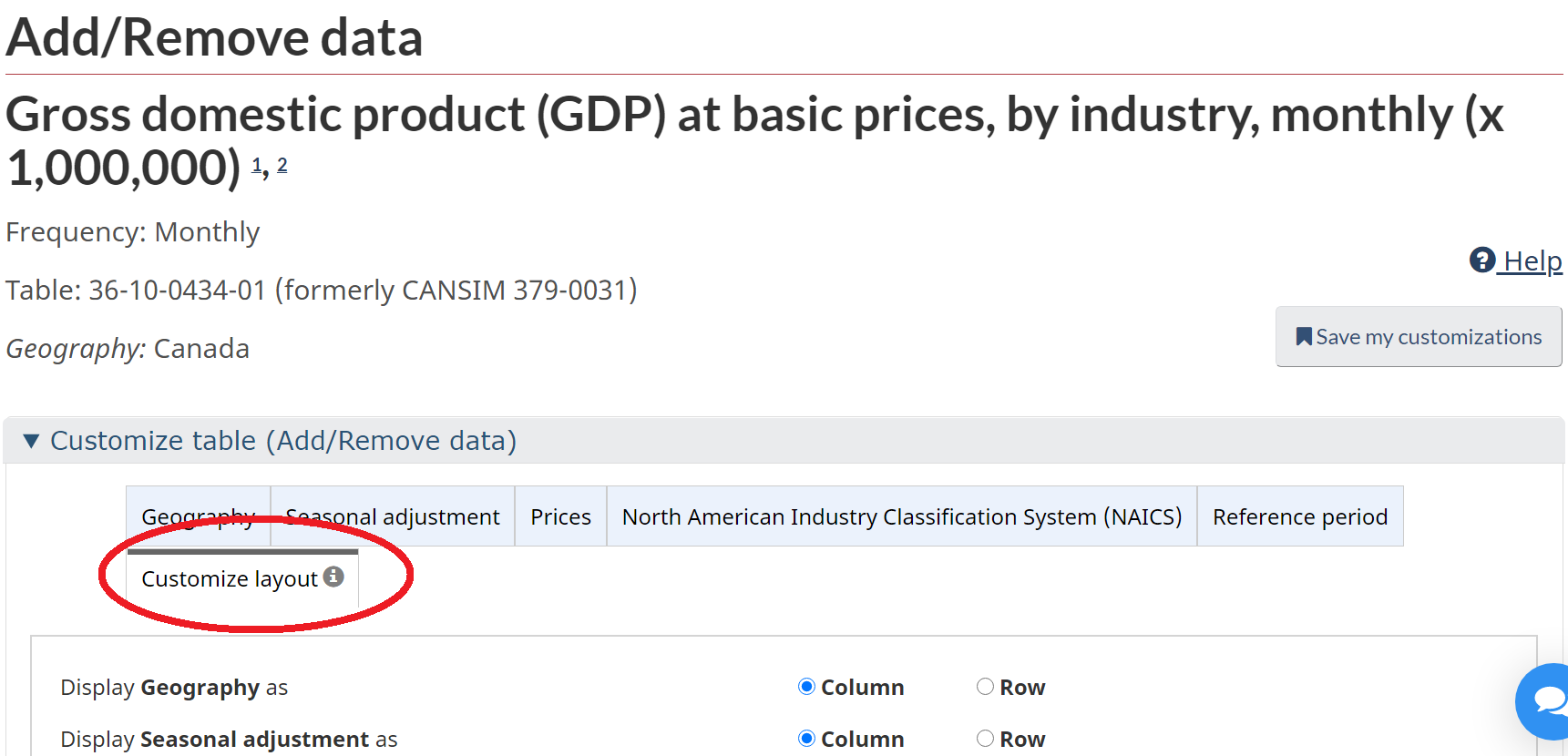Open footnote 1 link in the title
This screenshot has height=756, width=1568.
[x=257, y=165]
